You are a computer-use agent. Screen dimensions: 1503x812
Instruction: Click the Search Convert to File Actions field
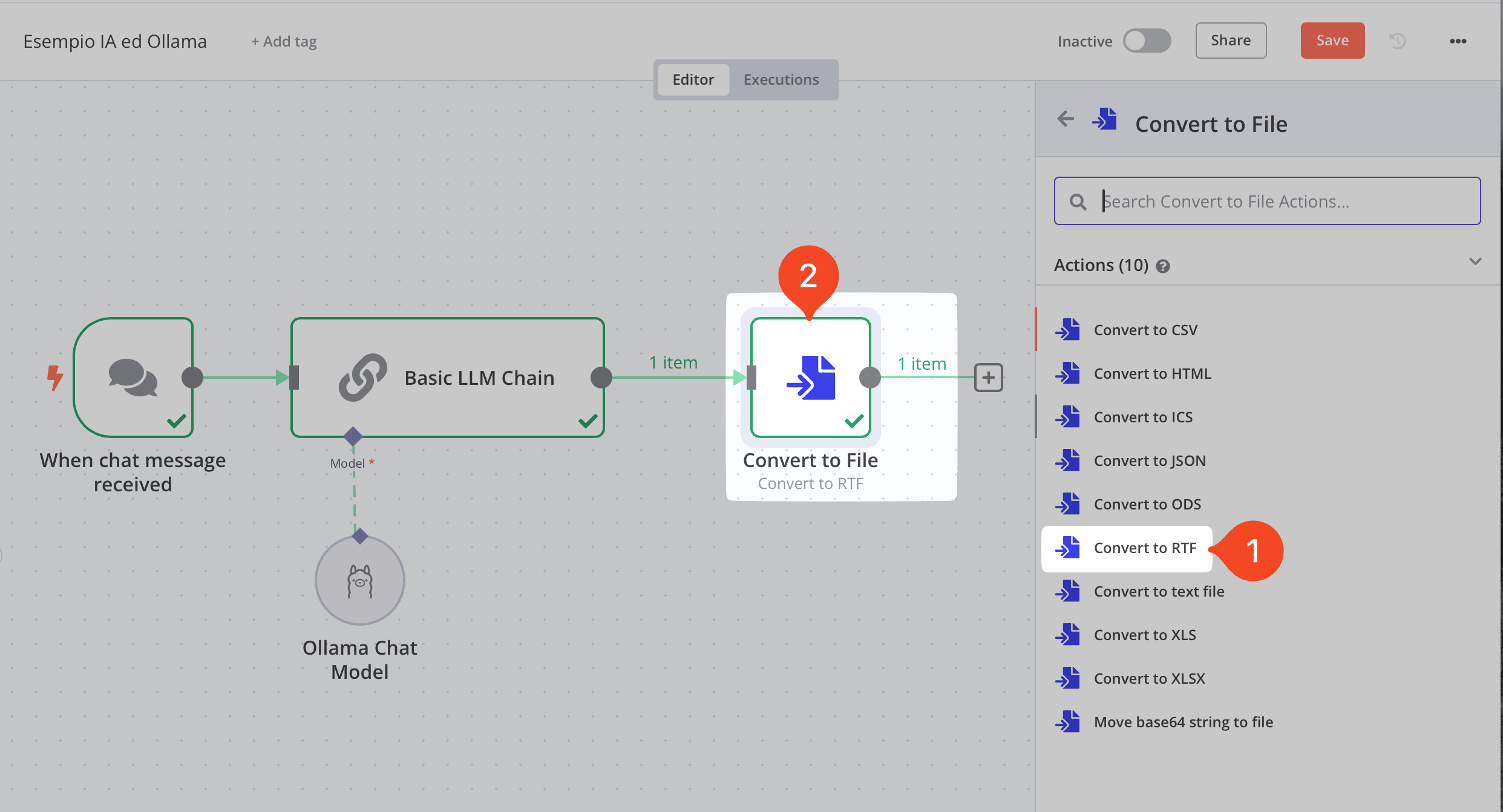click(x=1267, y=201)
